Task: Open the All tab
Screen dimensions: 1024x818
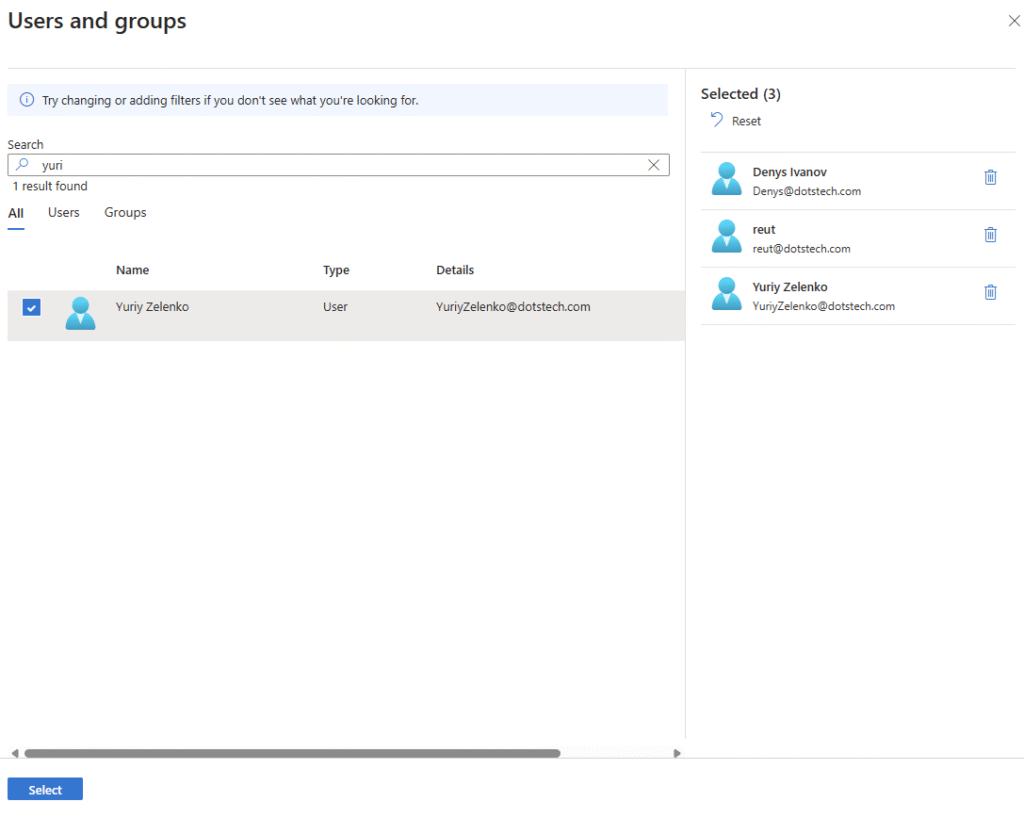Action: [16, 213]
